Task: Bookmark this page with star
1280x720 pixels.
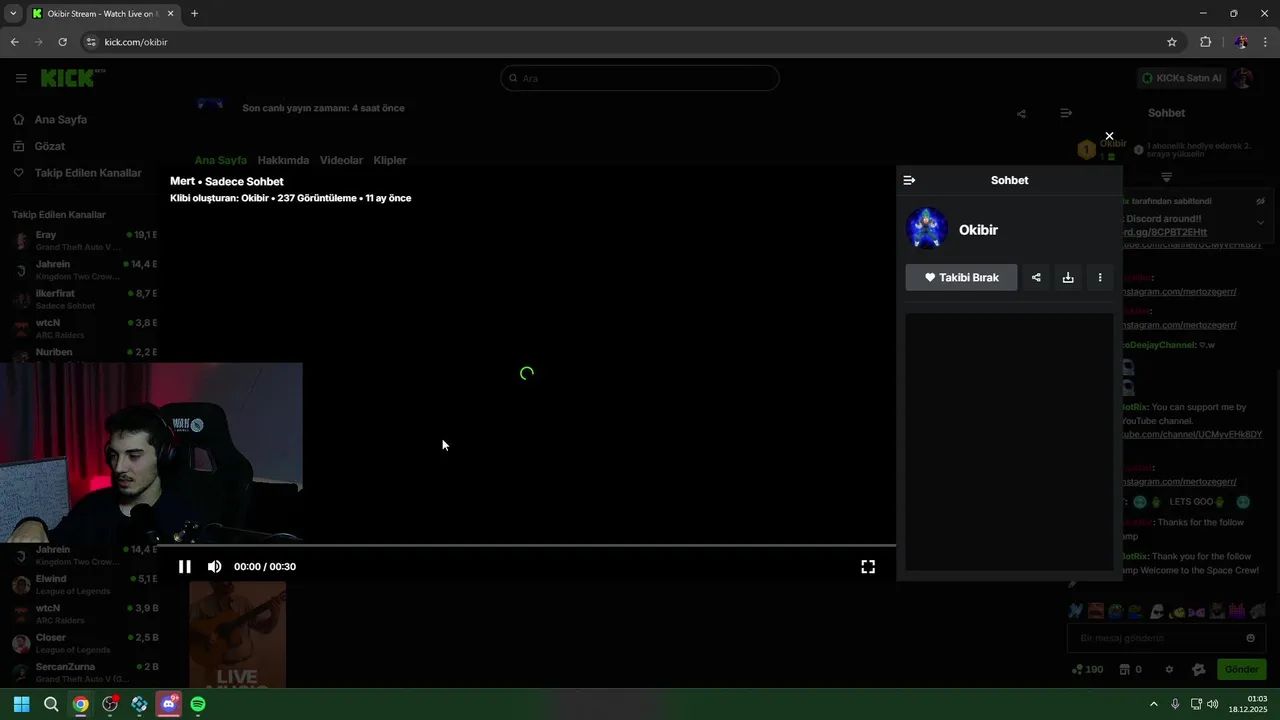Action: pyautogui.click(x=1172, y=42)
